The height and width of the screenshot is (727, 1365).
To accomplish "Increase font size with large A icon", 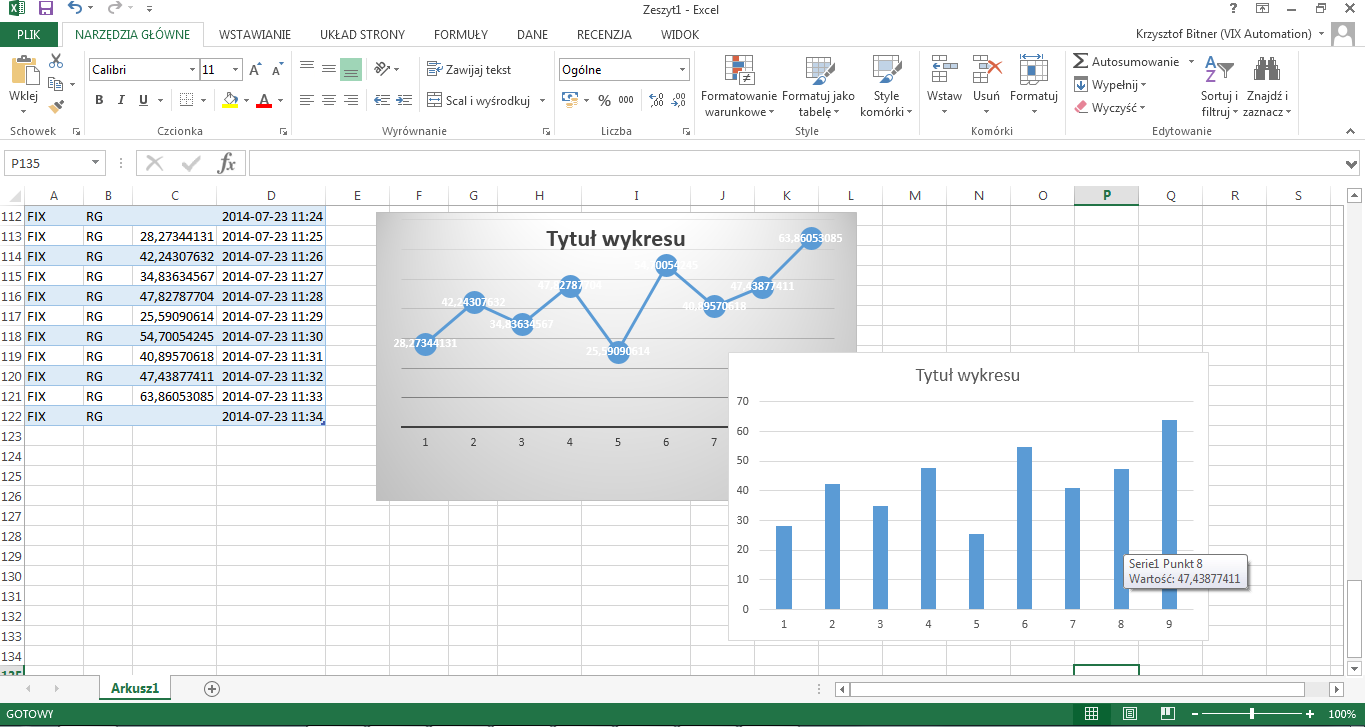I will pos(255,69).
